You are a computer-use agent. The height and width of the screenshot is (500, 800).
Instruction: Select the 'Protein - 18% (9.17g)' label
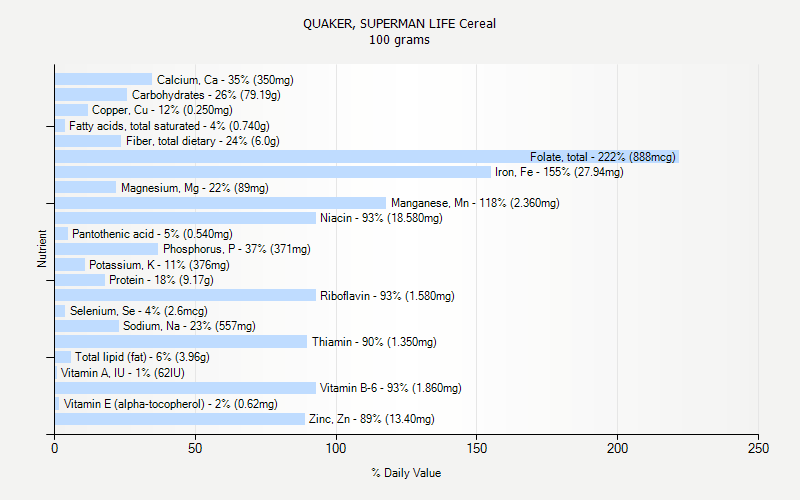click(161, 280)
